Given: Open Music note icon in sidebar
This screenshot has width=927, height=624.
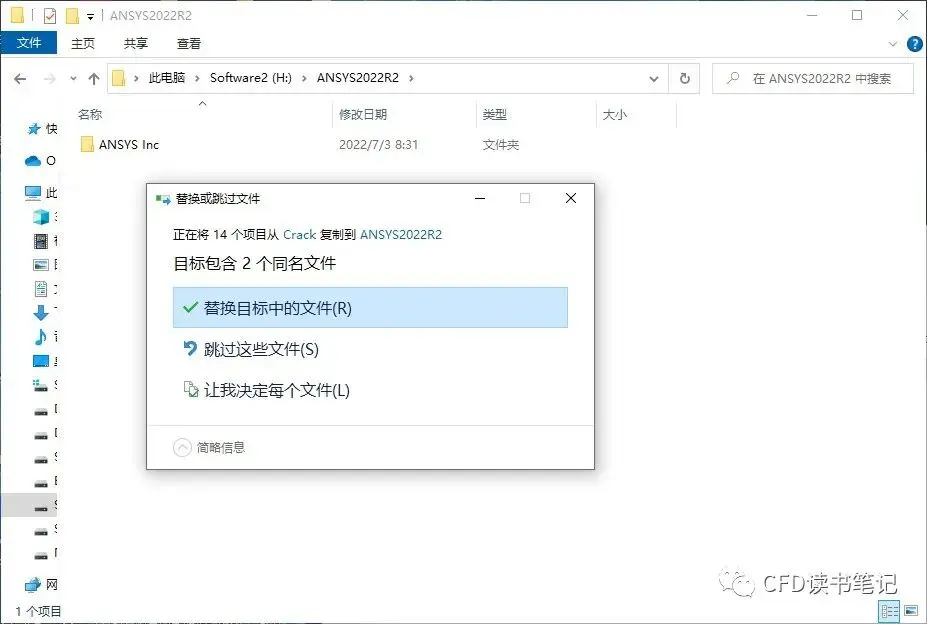Looking at the screenshot, I should [x=41, y=337].
